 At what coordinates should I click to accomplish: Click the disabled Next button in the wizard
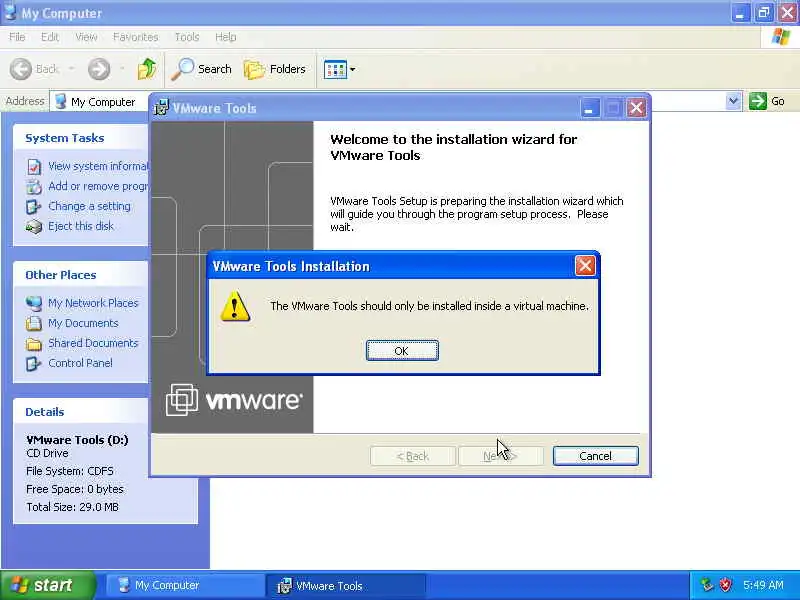501,456
